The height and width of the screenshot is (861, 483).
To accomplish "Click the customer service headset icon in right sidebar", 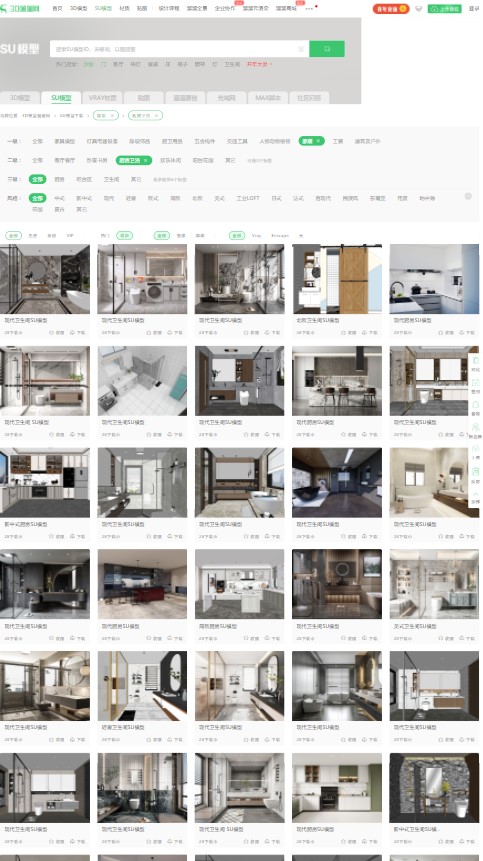I will [475, 405].
